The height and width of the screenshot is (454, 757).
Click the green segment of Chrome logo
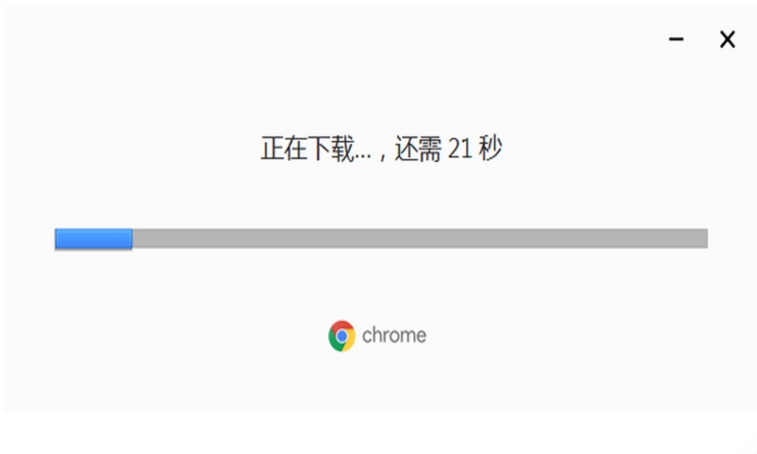(x=334, y=340)
